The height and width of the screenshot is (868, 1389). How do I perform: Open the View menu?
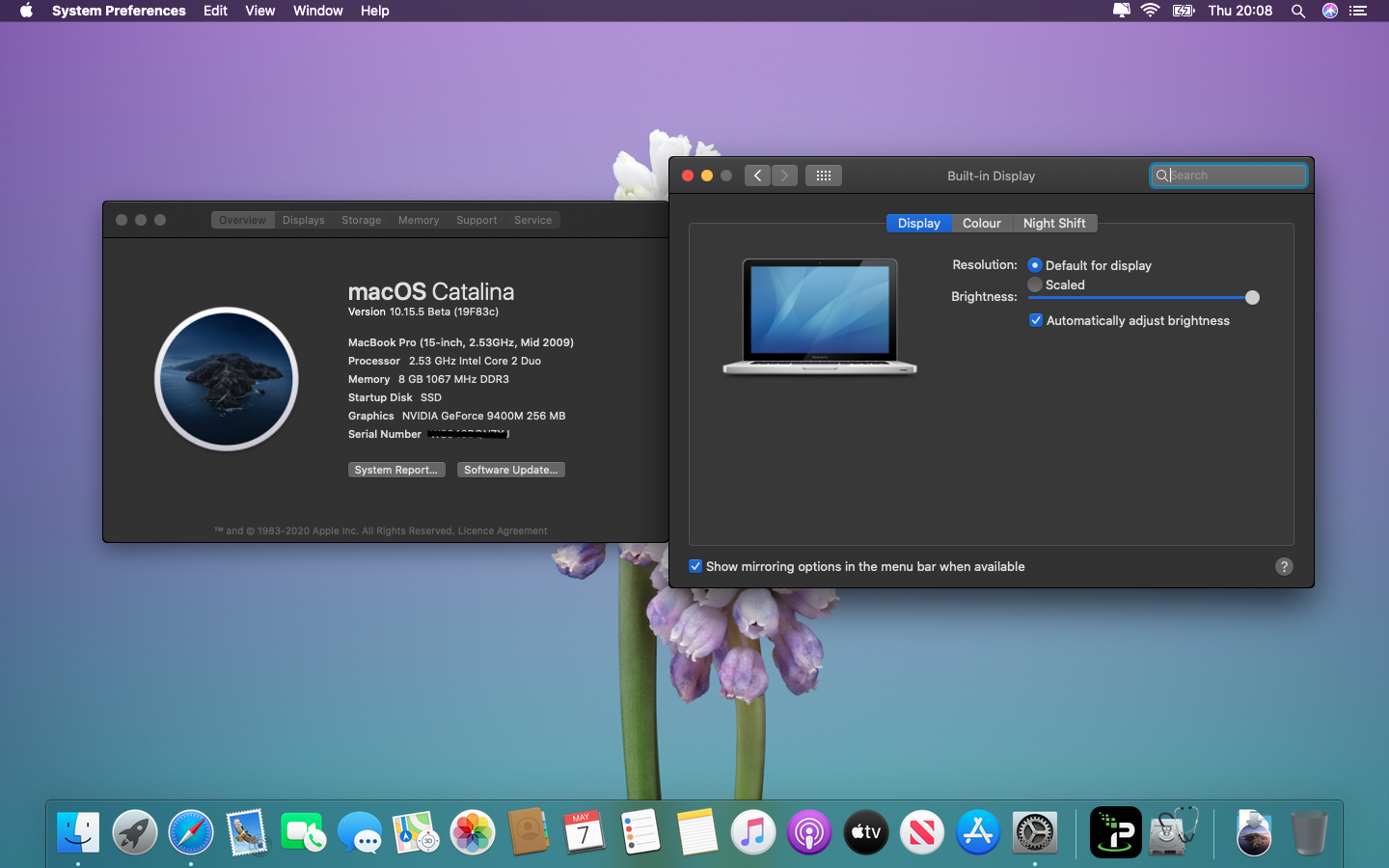click(260, 11)
